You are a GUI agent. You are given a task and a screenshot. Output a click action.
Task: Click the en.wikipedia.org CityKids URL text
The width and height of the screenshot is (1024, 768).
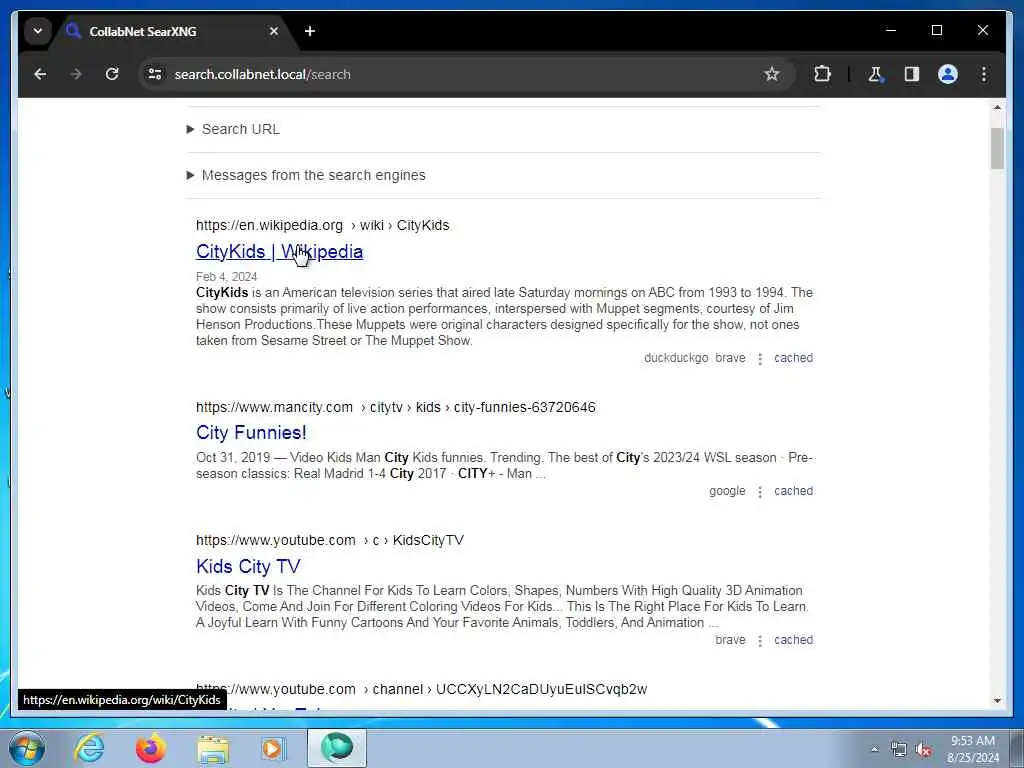coord(323,225)
